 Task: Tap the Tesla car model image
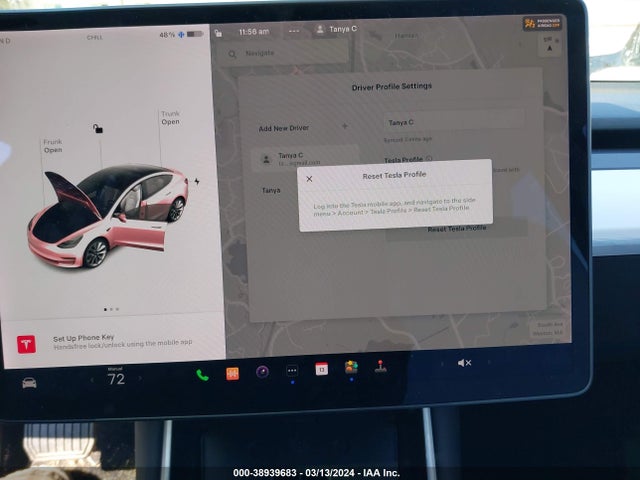tap(108, 216)
